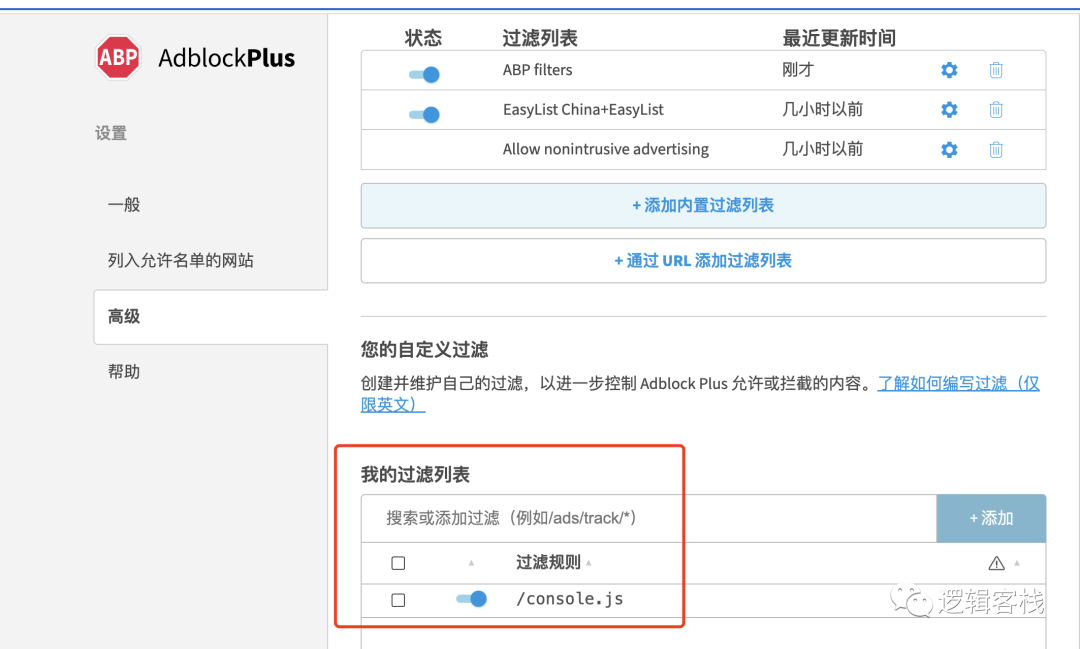Sort by the 过滤规则 column arrow
1080x649 pixels.
tap(589, 563)
